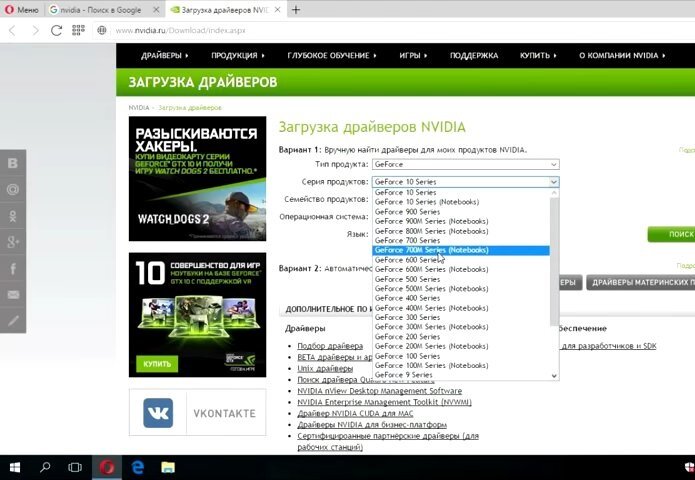Screen dimensions: 695x480
Task: Click green ПОИСК search button
Action: tap(671, 234)
